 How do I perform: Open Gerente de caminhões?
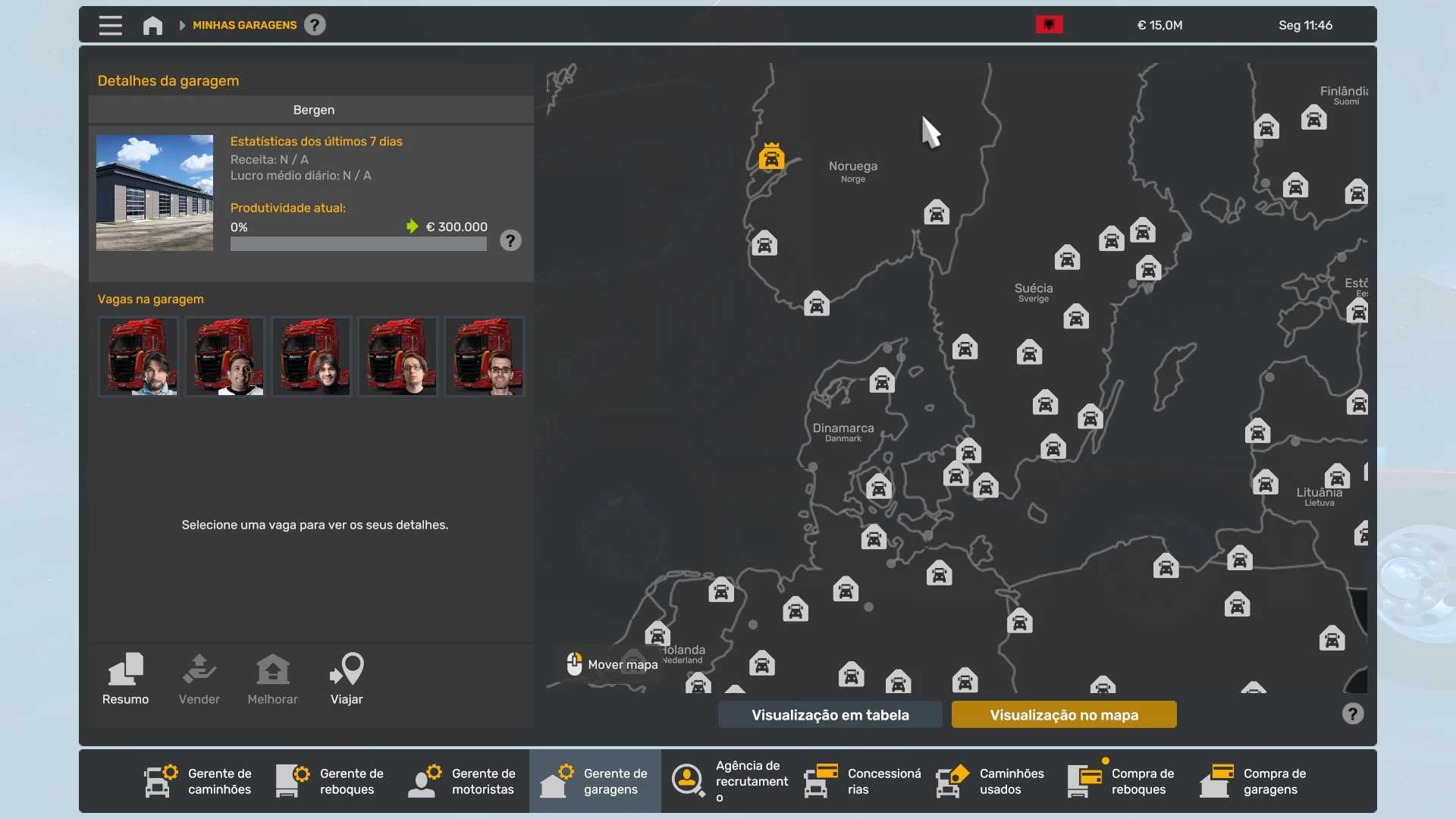pyautogui.click(x=199, y=781)
